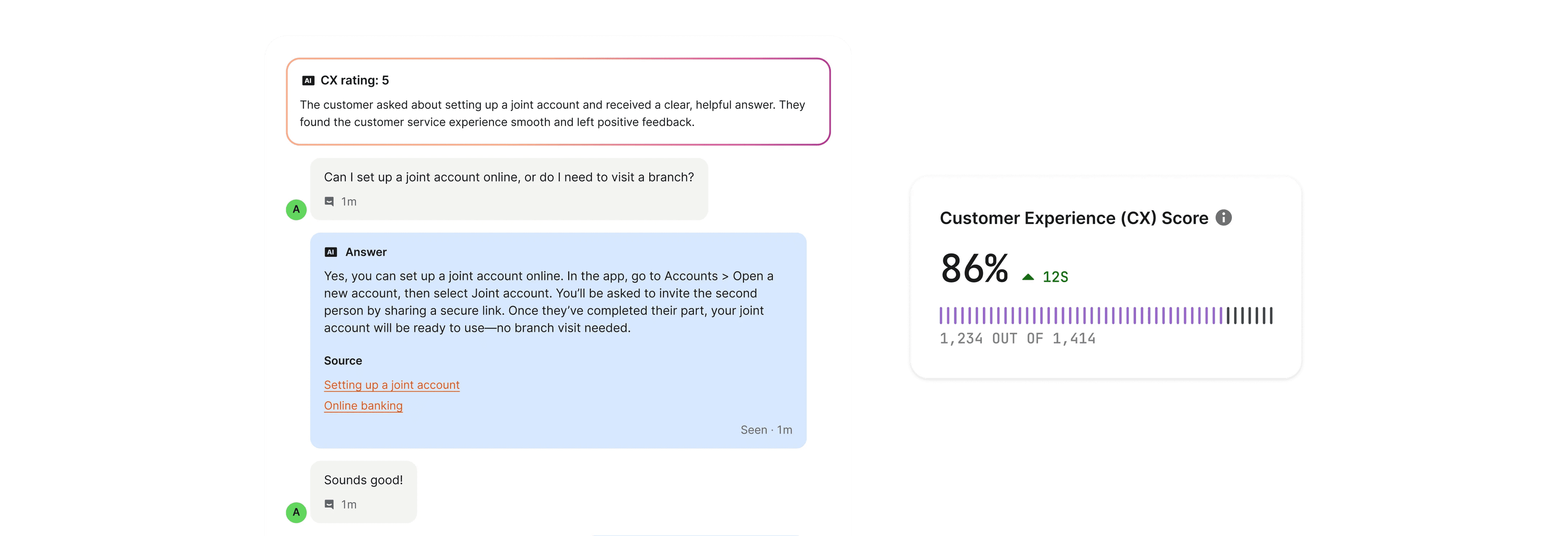Click the 12S change indicator text
The width and height of the screenshot is (1568, 536).
click(x=1055, y=278)
